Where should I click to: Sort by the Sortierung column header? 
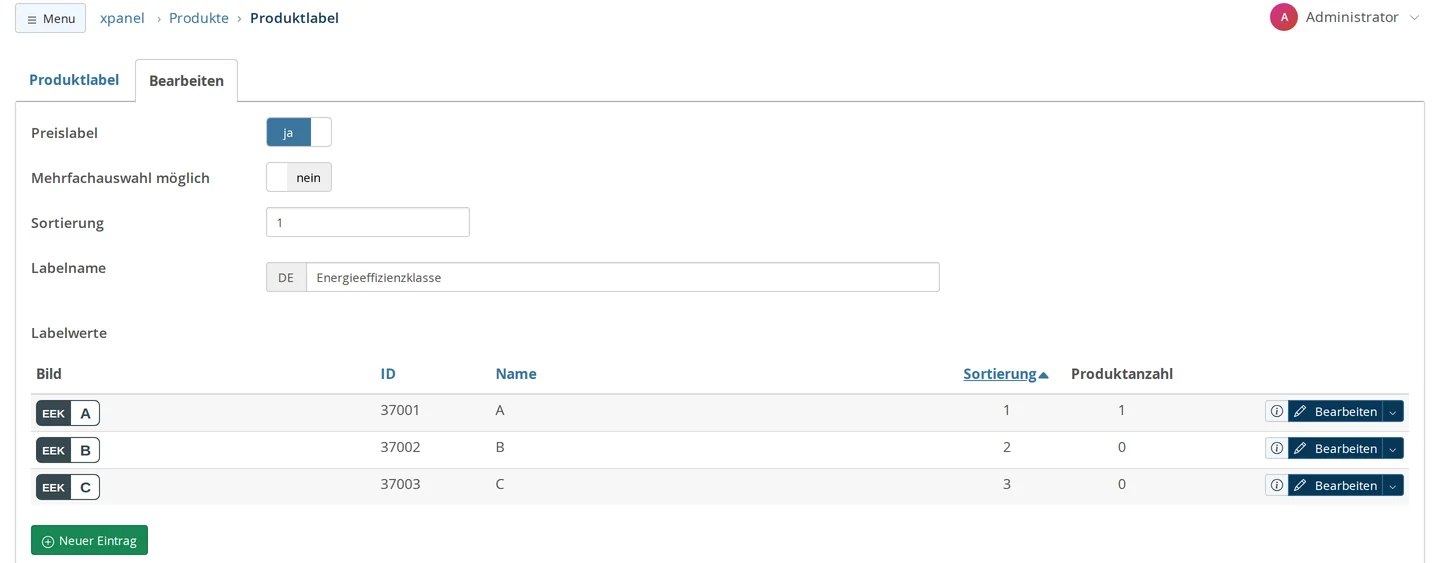[1006, 374]
